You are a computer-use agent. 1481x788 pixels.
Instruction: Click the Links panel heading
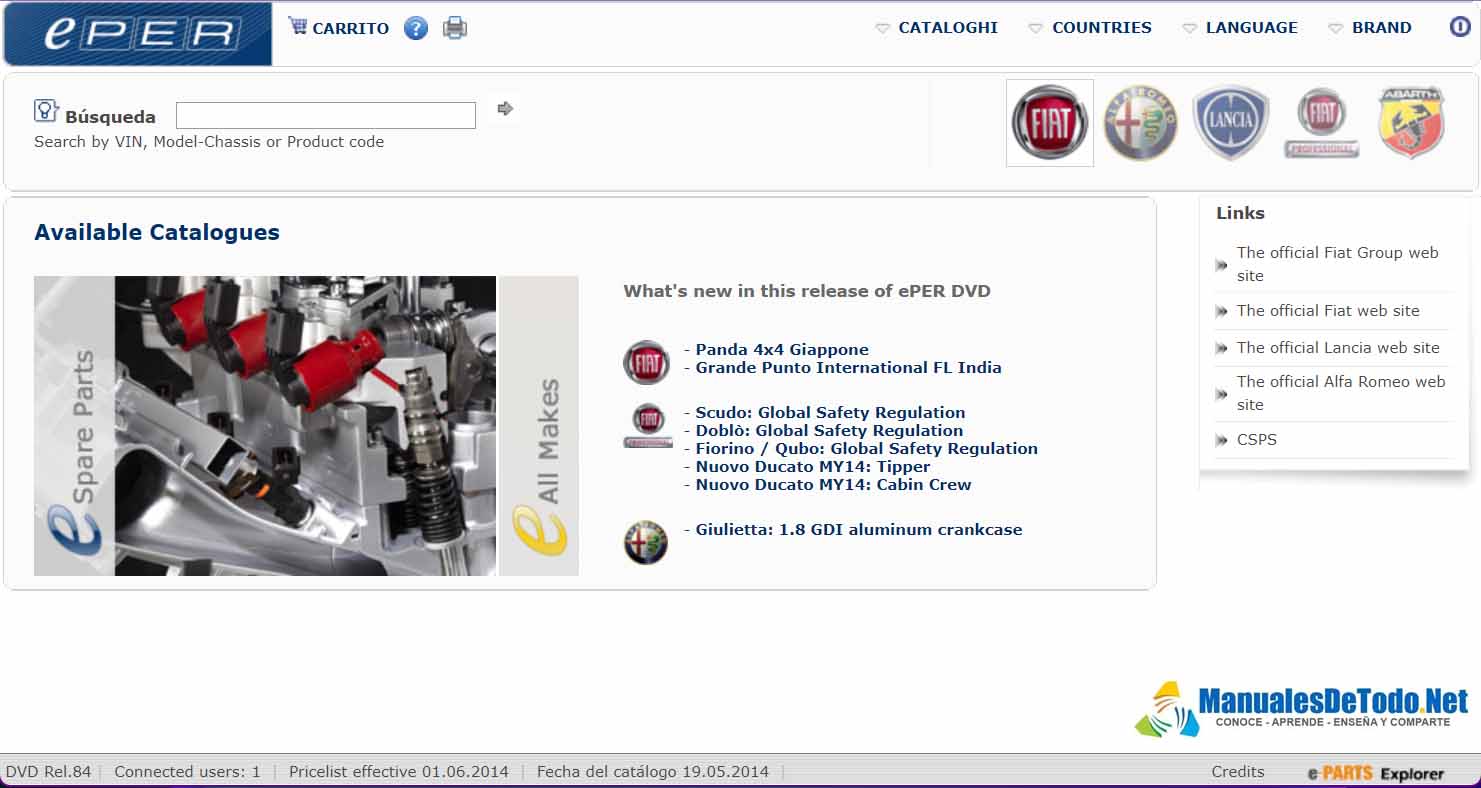(x=1240, y=213)
